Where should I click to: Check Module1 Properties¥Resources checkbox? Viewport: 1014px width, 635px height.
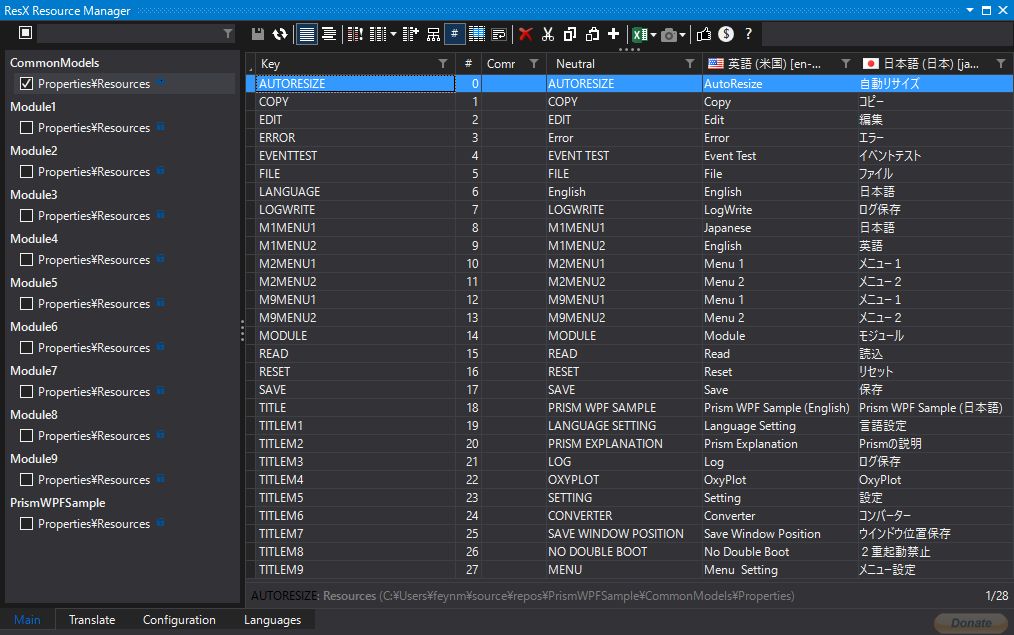[27, 127]
